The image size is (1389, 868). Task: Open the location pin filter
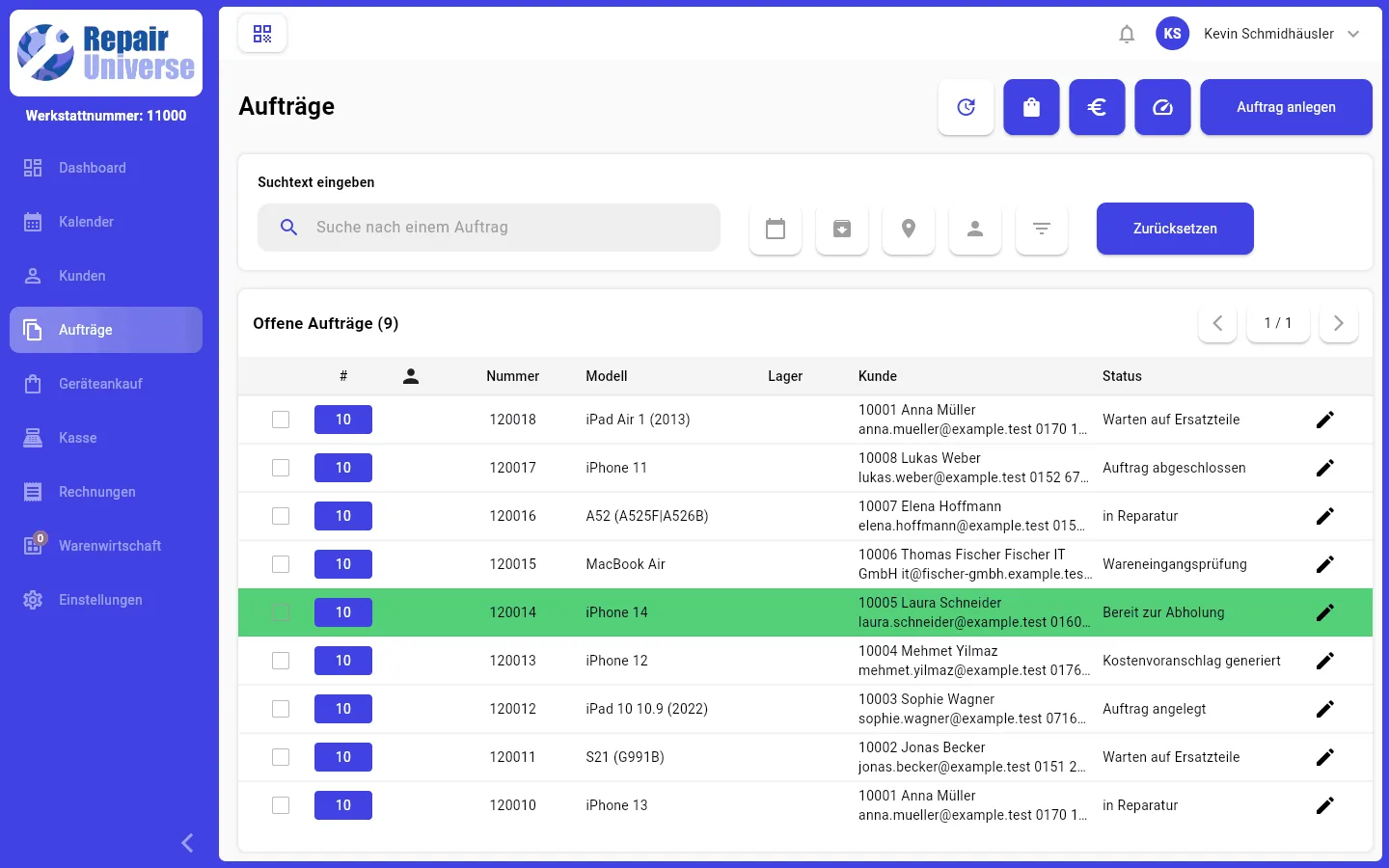(909, 229)
